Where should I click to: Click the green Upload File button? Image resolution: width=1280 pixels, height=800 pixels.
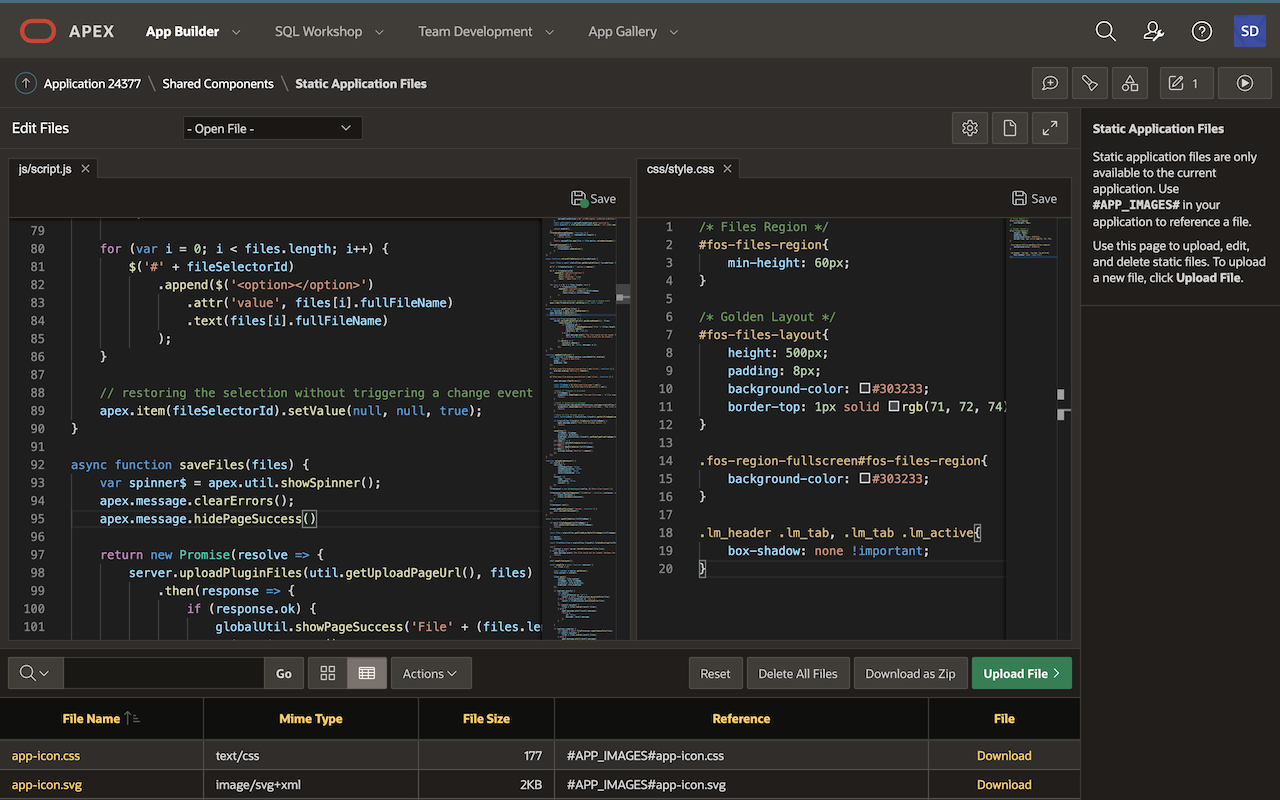tap(1021, 673)
